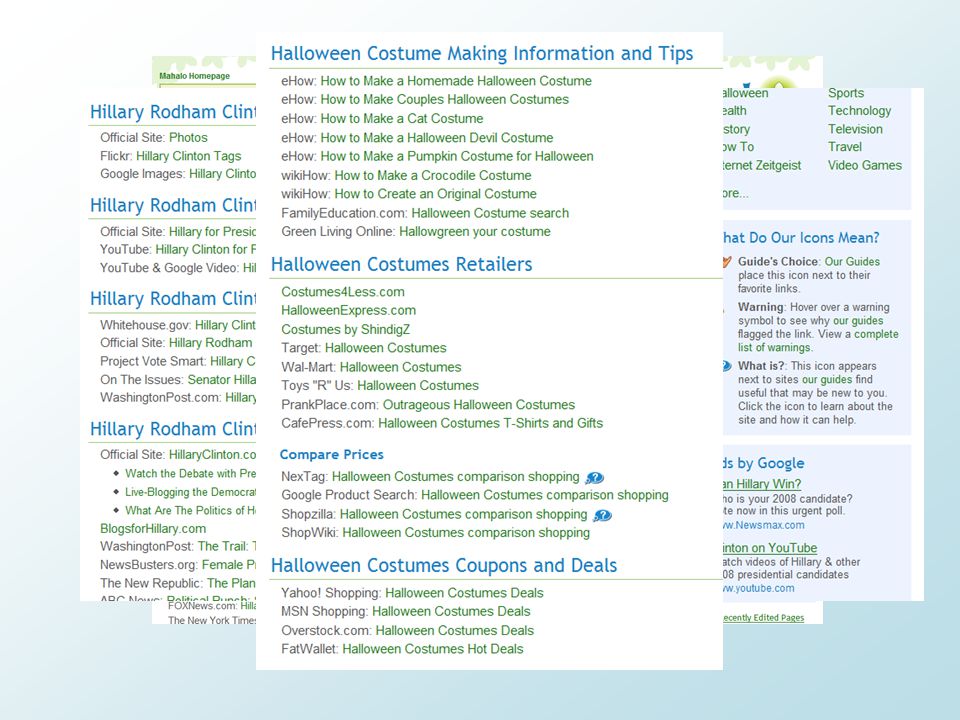Select 'Technology' category in right page
The width and height of the screenshot is (960, 720).
click(860, 111)
